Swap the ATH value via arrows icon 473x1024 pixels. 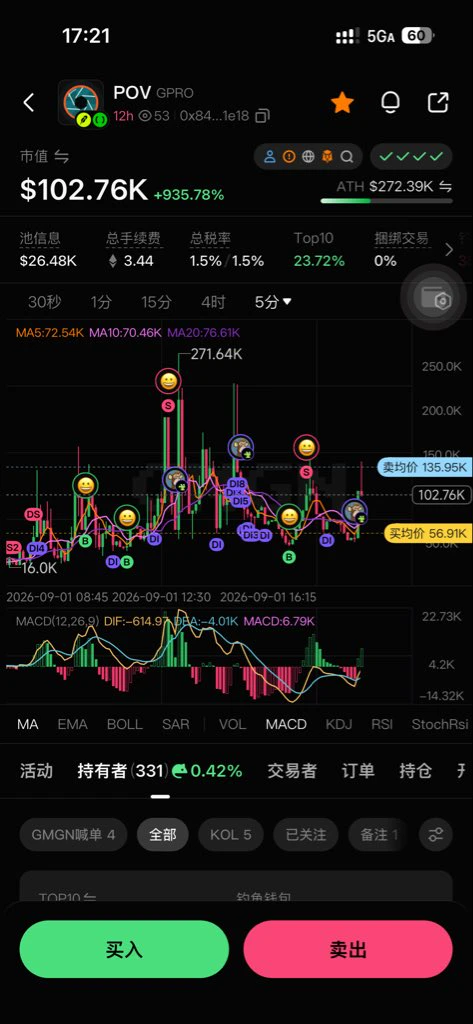click(445, 187)
